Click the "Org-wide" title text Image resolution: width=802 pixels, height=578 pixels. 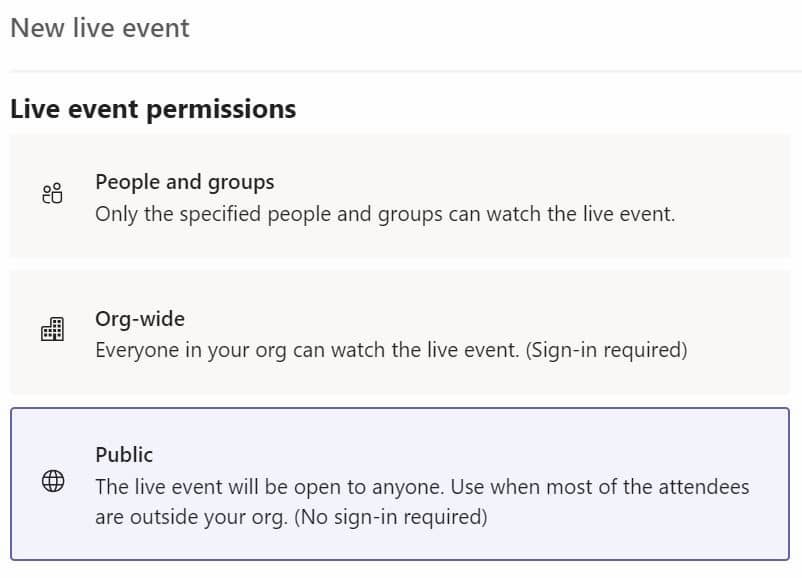[140, 319]
